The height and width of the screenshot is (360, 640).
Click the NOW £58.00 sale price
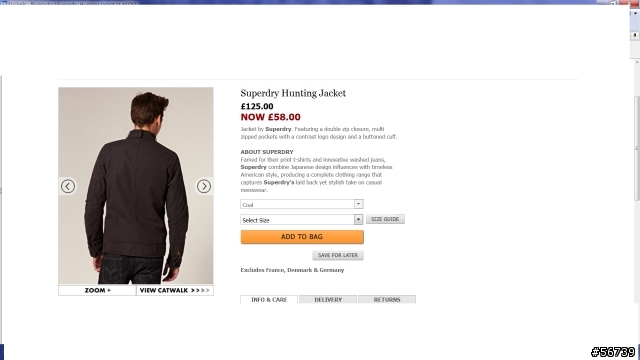(270, 117)
